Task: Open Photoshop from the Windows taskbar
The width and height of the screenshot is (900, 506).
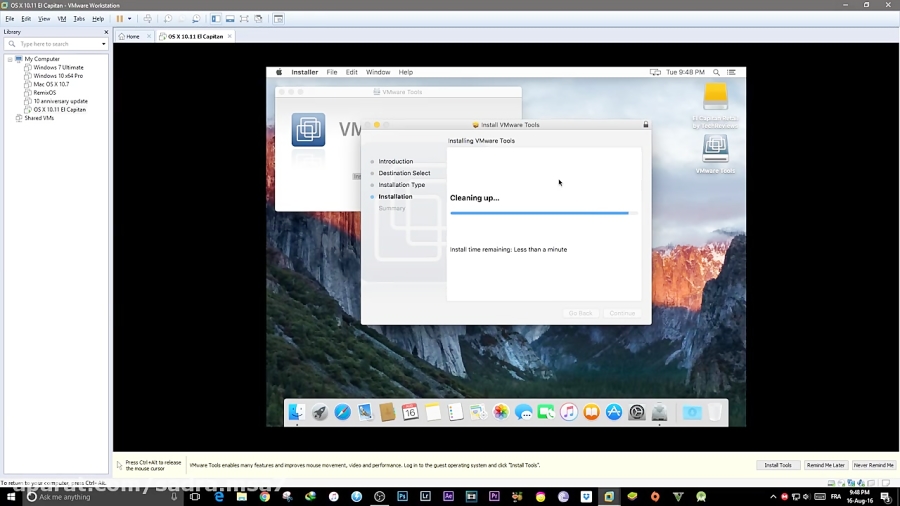Action: pos(402,497)
